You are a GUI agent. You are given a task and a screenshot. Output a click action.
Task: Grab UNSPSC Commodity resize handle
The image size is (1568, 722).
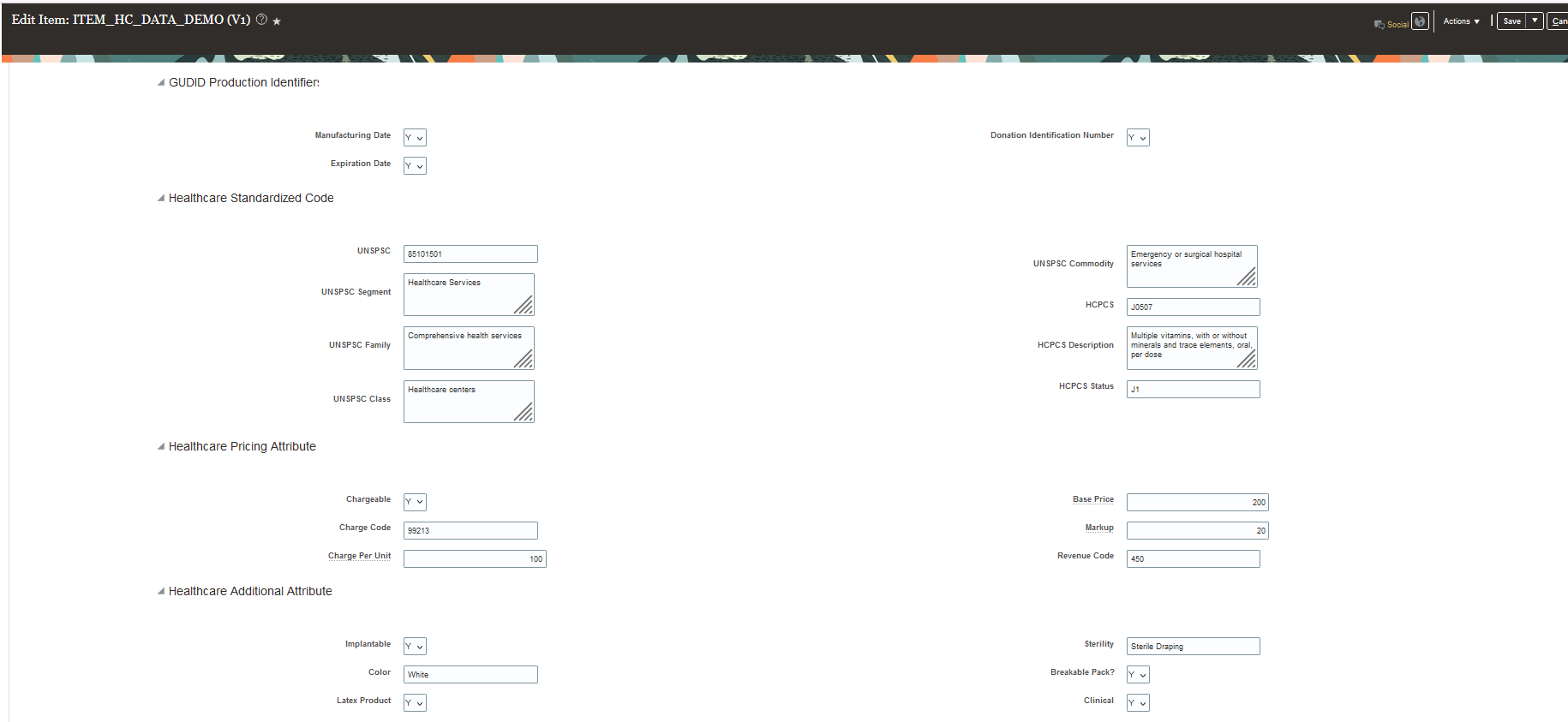coord(1248,277)
